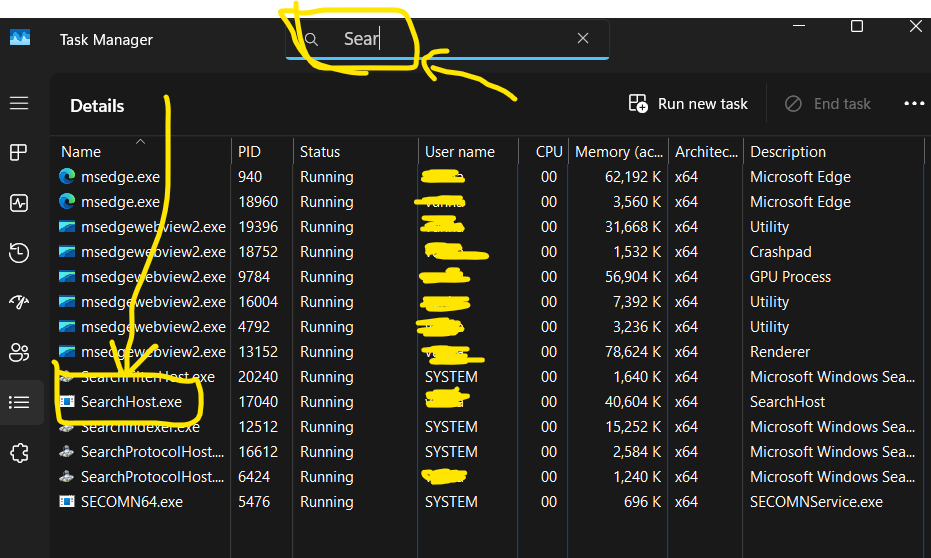Sort by the PID column header

[249, 152]
